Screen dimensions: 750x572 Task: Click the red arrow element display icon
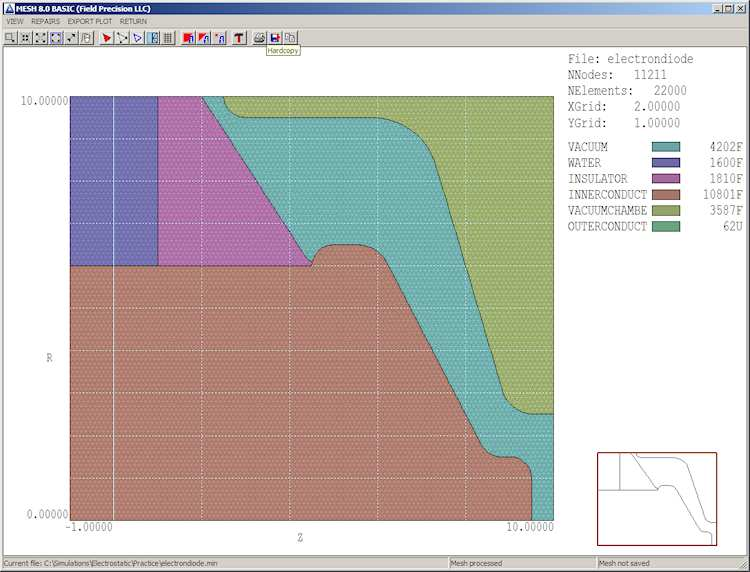click(x=106, y=38)
